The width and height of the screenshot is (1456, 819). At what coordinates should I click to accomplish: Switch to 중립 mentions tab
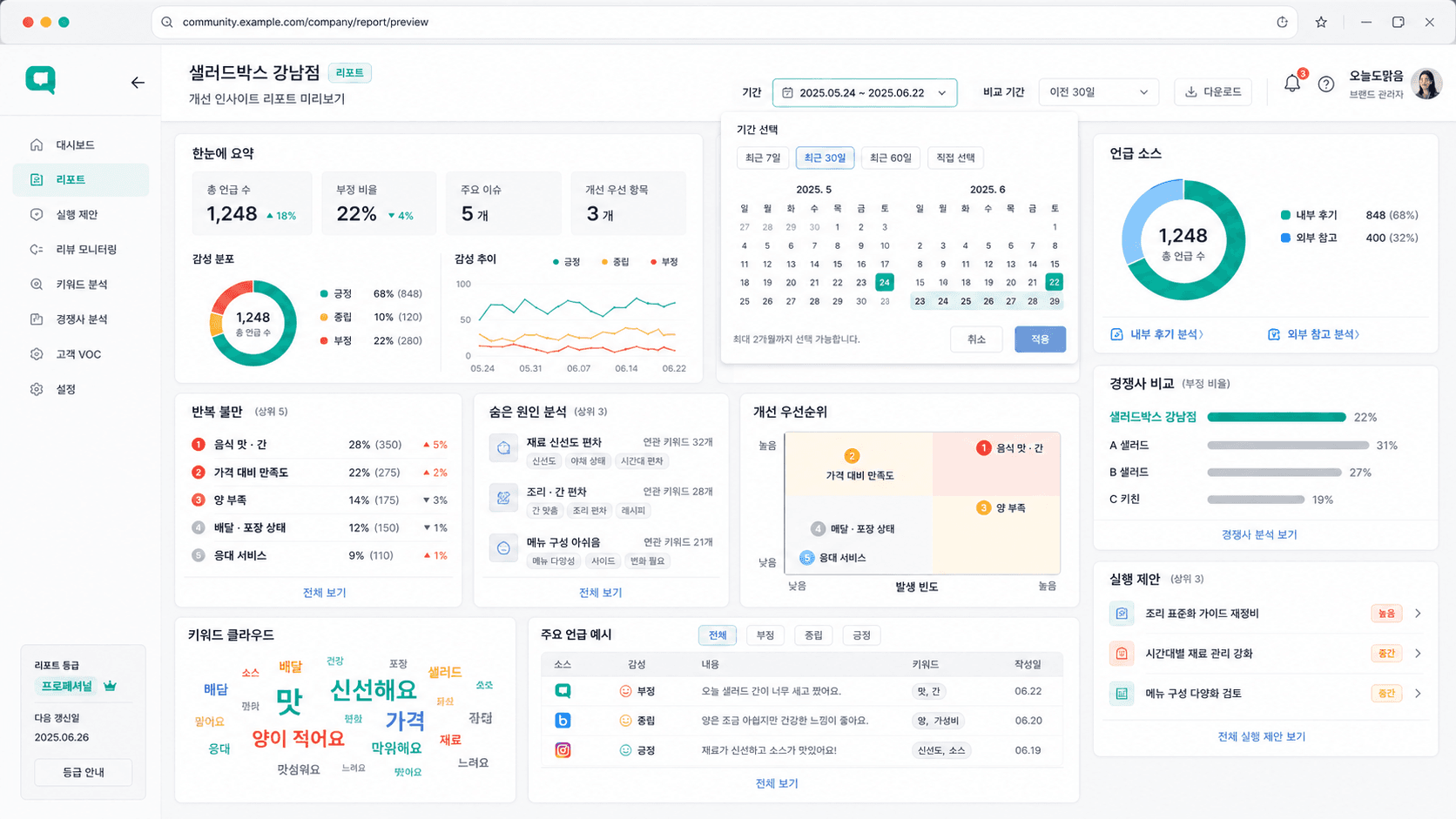[813, 635]
